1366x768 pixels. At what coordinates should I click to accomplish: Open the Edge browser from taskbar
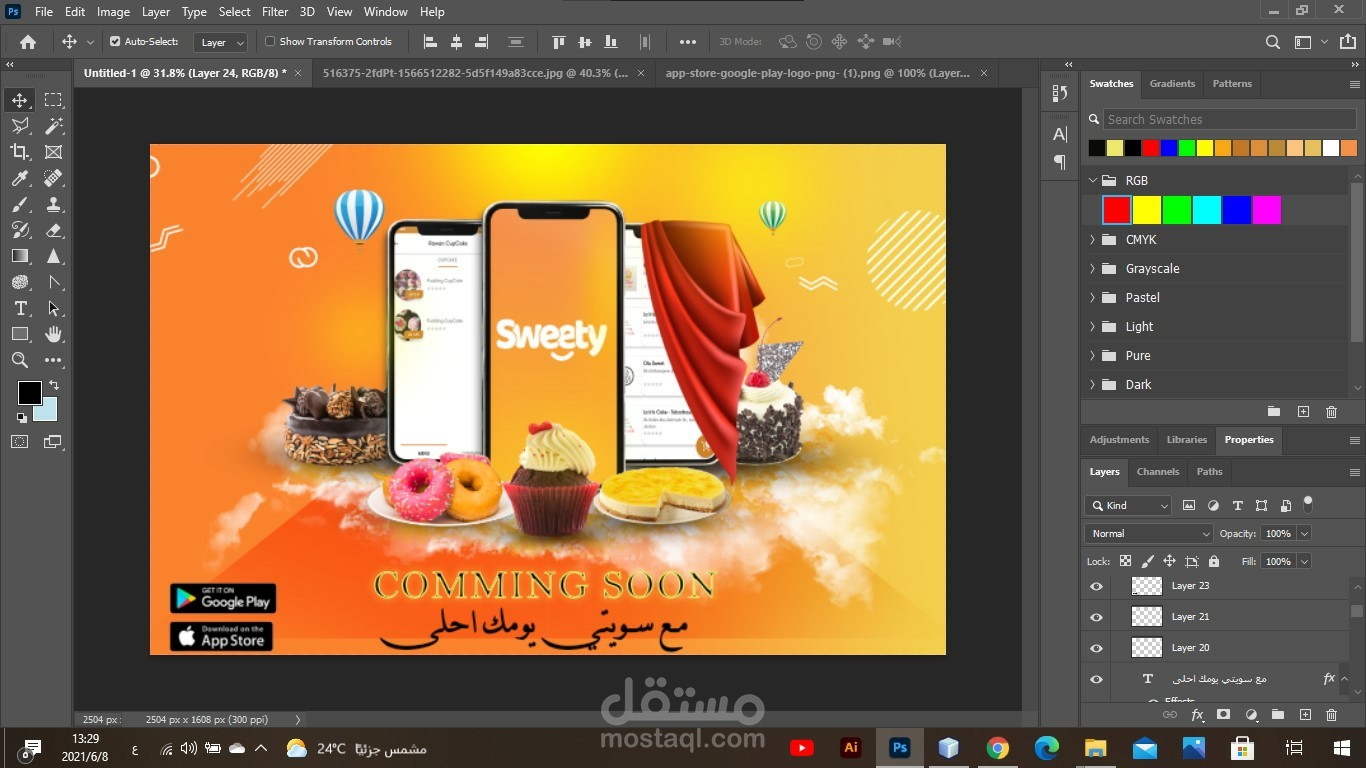pyautogui.click(x=1047, y=748)
